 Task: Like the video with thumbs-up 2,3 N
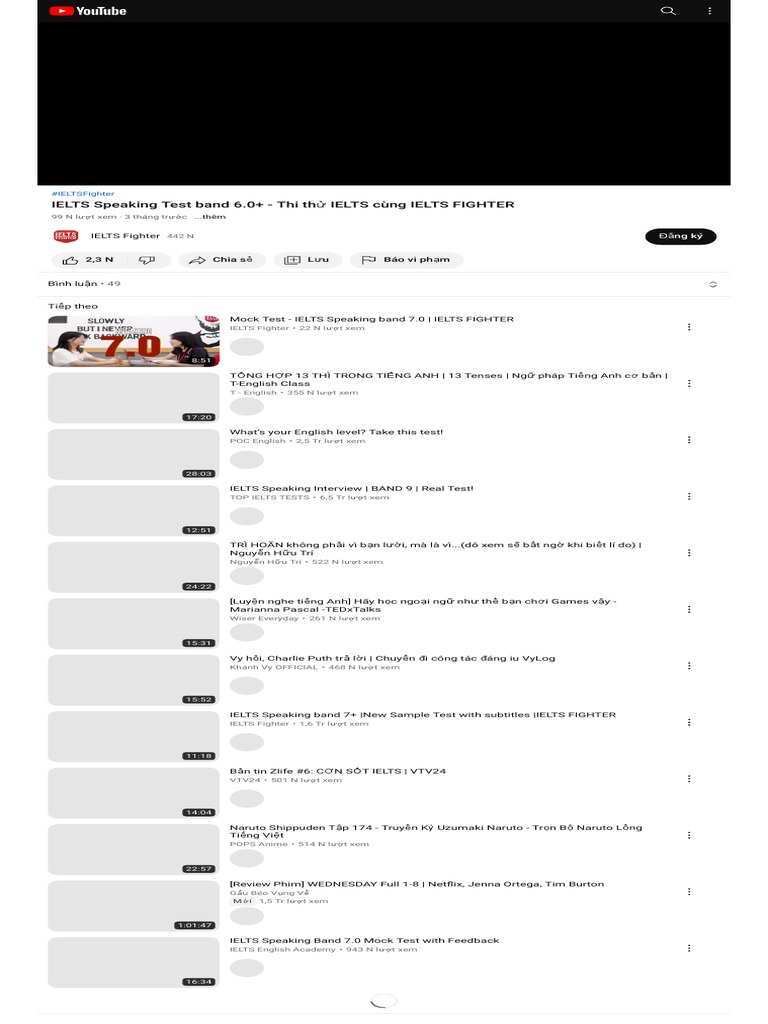click(89, 260)
